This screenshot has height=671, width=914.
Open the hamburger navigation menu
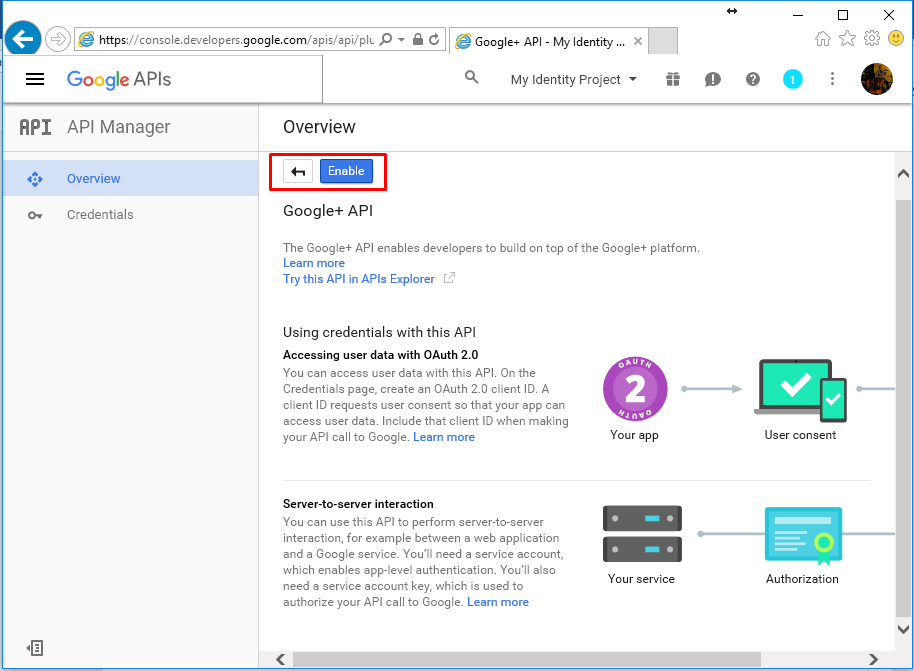point(35,79)
